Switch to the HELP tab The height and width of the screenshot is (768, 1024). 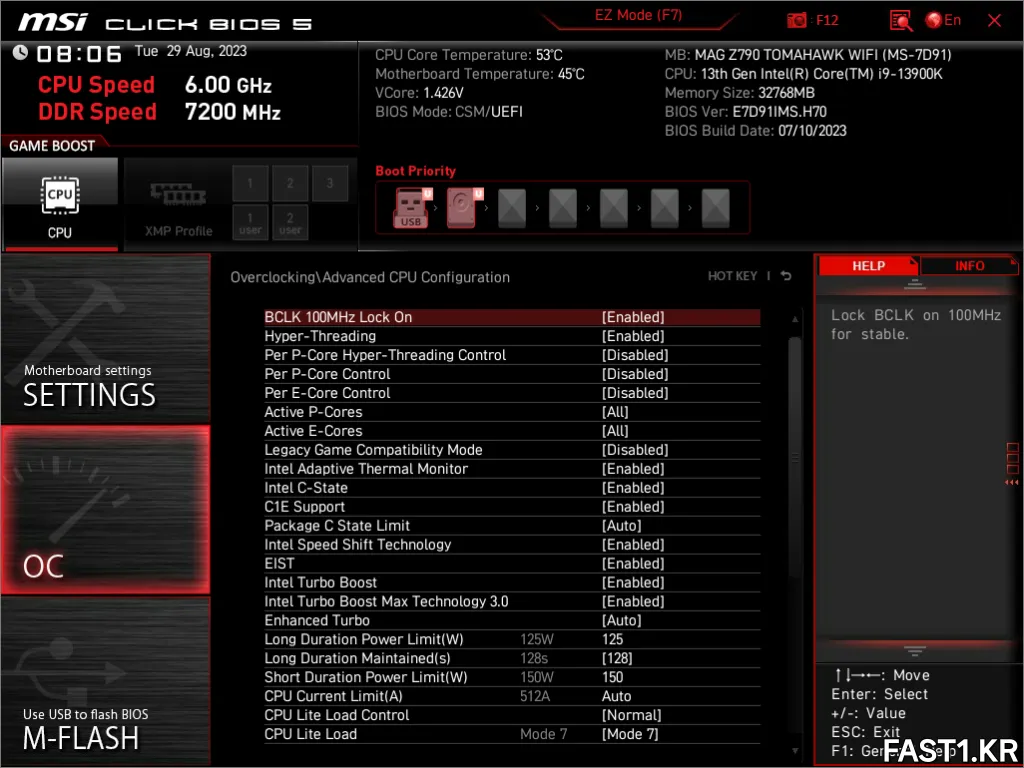point(868,266)
